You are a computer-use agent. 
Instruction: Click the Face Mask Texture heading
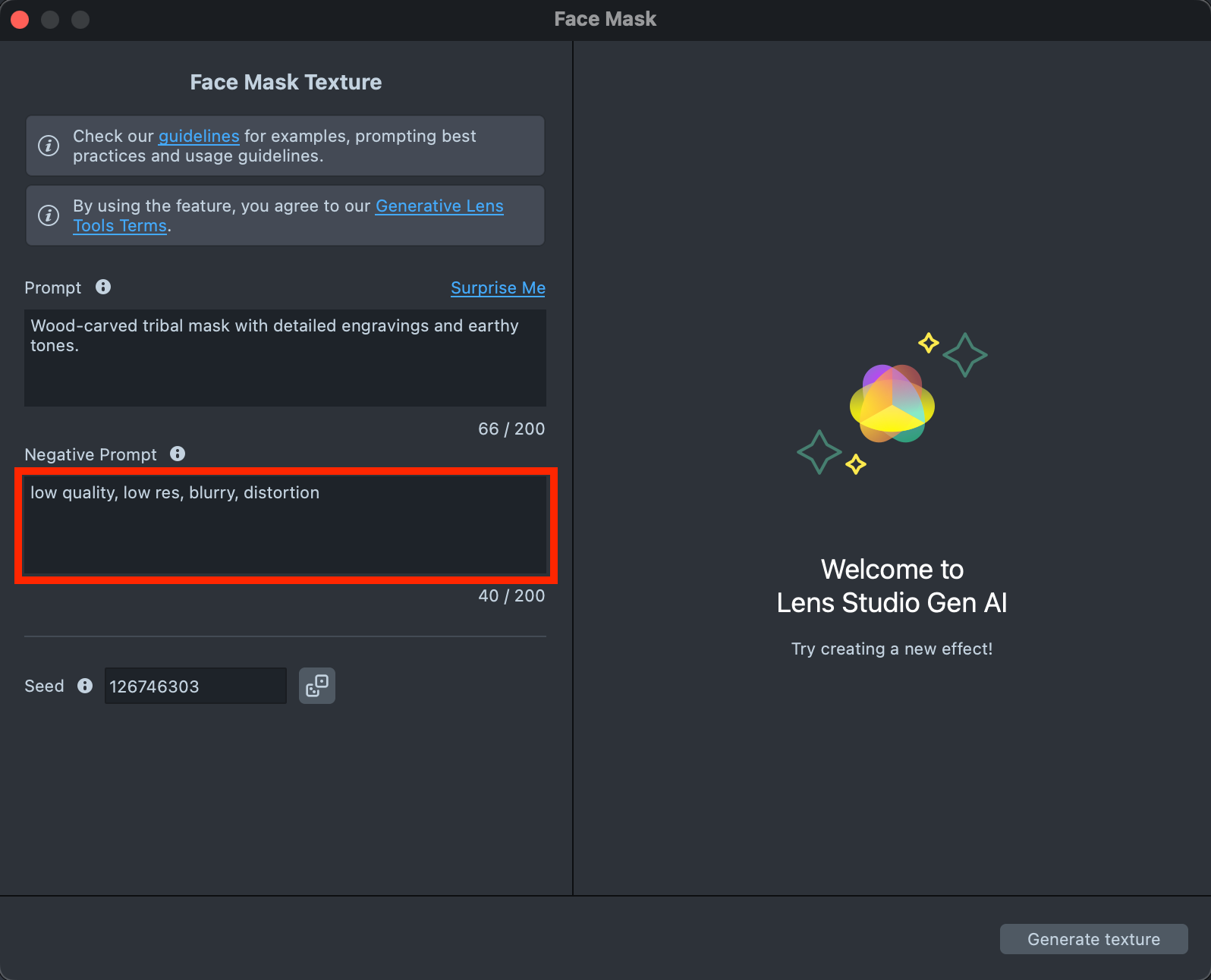coord(286,82)
